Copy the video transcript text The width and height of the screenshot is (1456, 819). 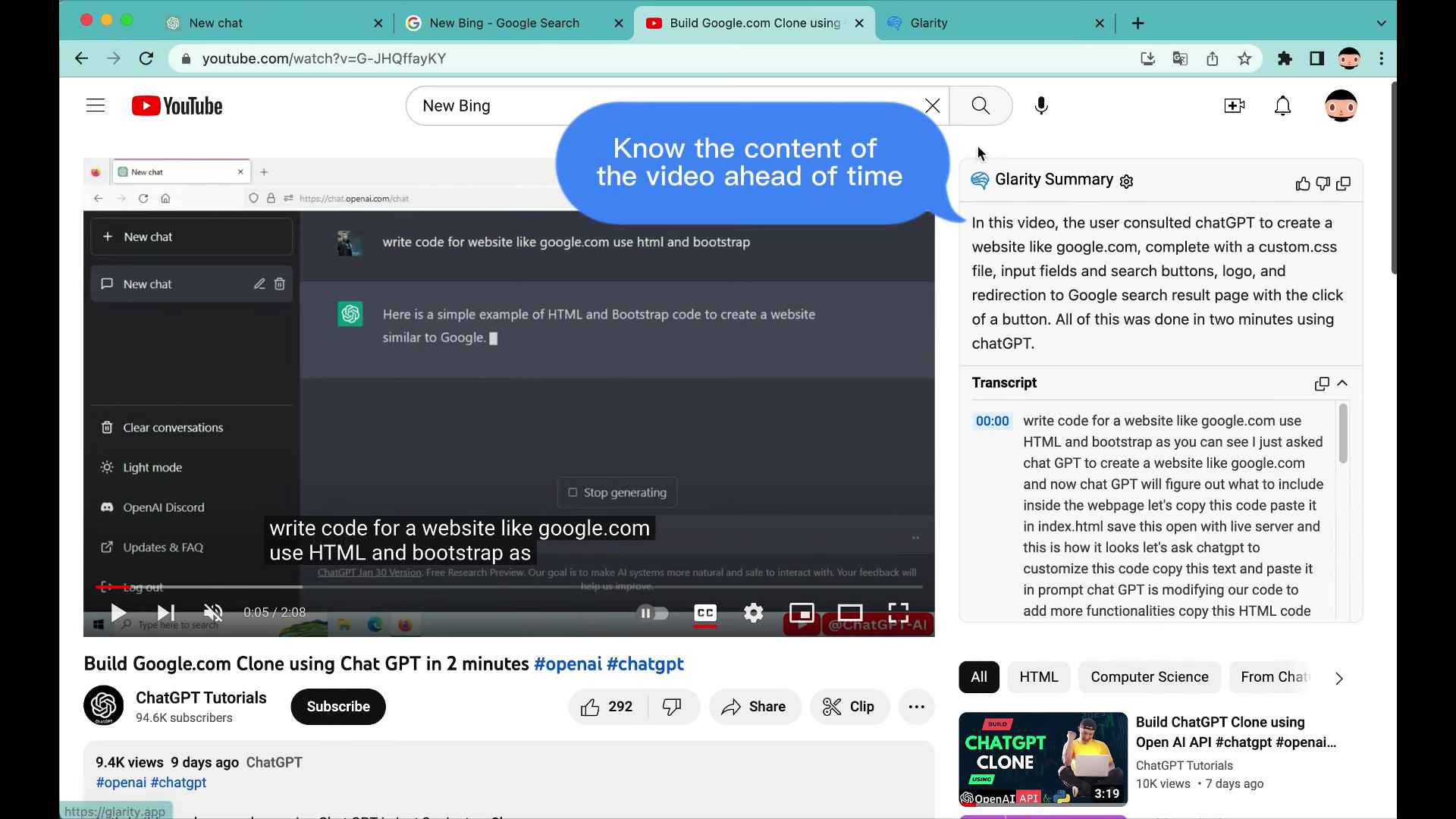(1321, 384)
